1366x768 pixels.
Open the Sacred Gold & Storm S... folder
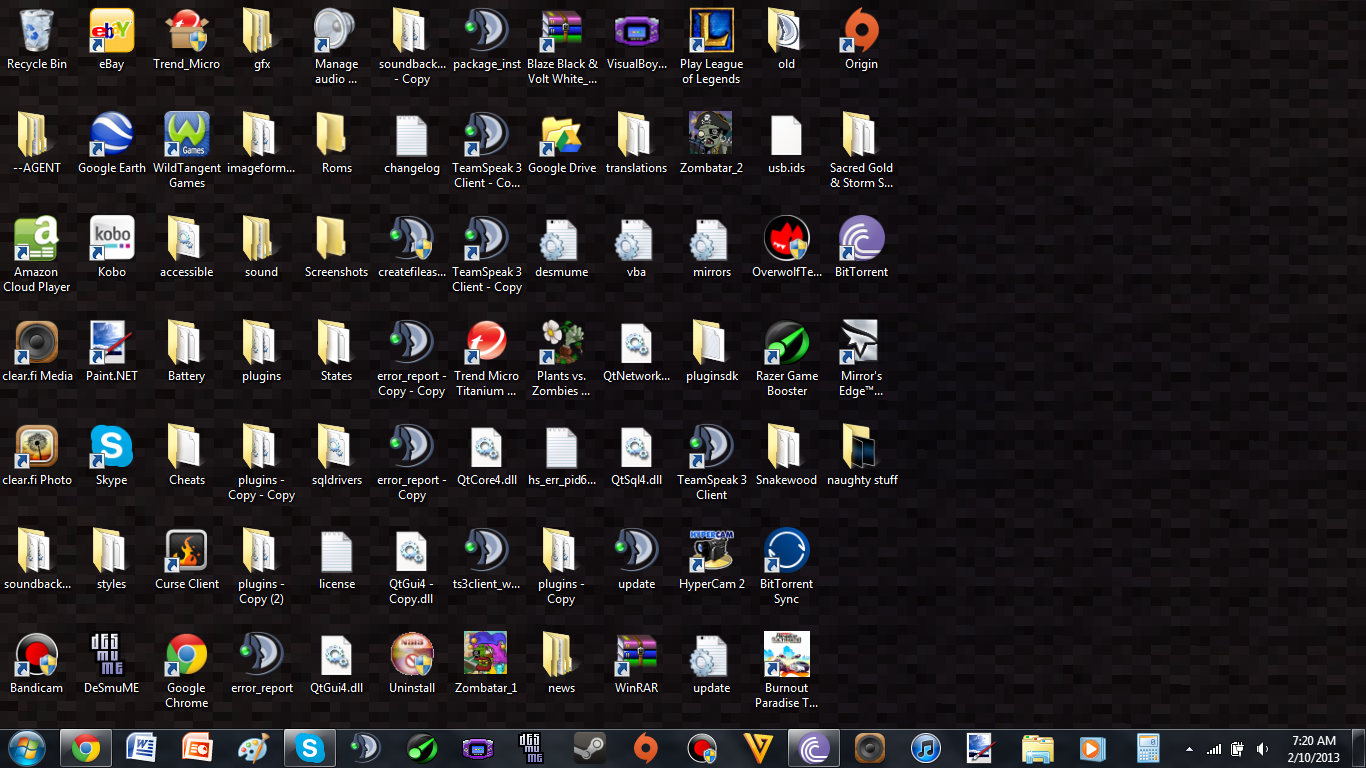point(861,151)
